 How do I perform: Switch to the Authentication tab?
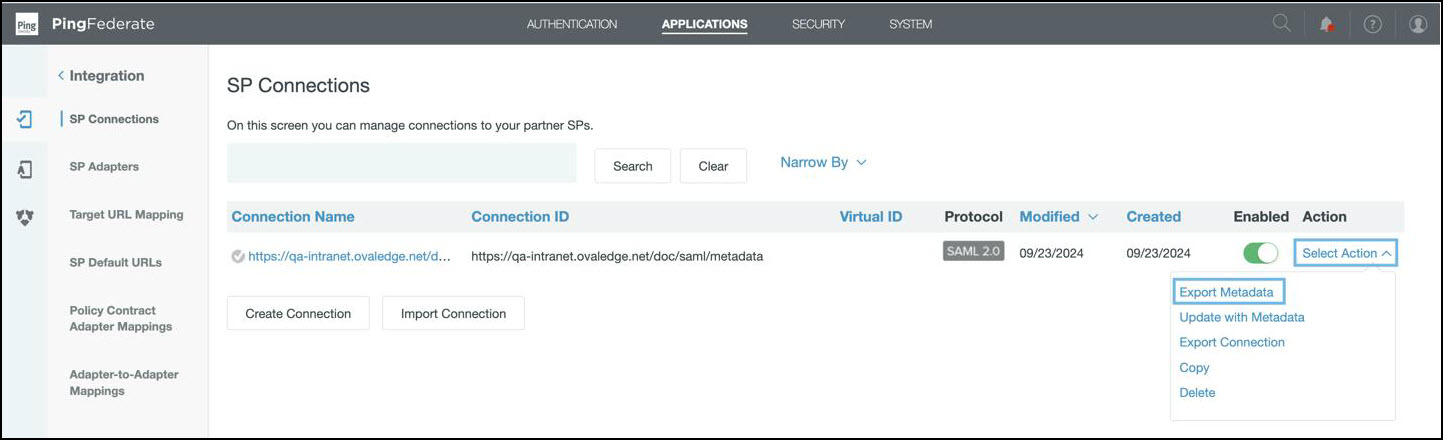(572, 24)
